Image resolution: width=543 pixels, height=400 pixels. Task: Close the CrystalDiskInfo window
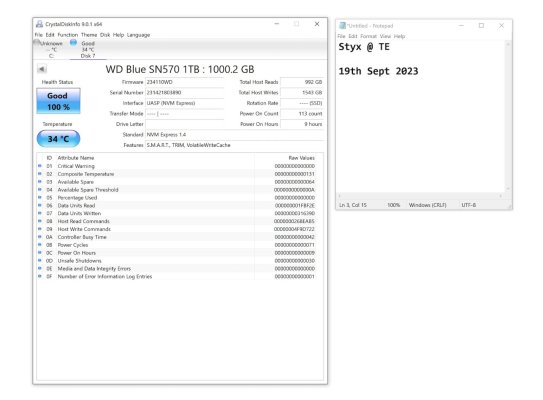click(317, 24)
